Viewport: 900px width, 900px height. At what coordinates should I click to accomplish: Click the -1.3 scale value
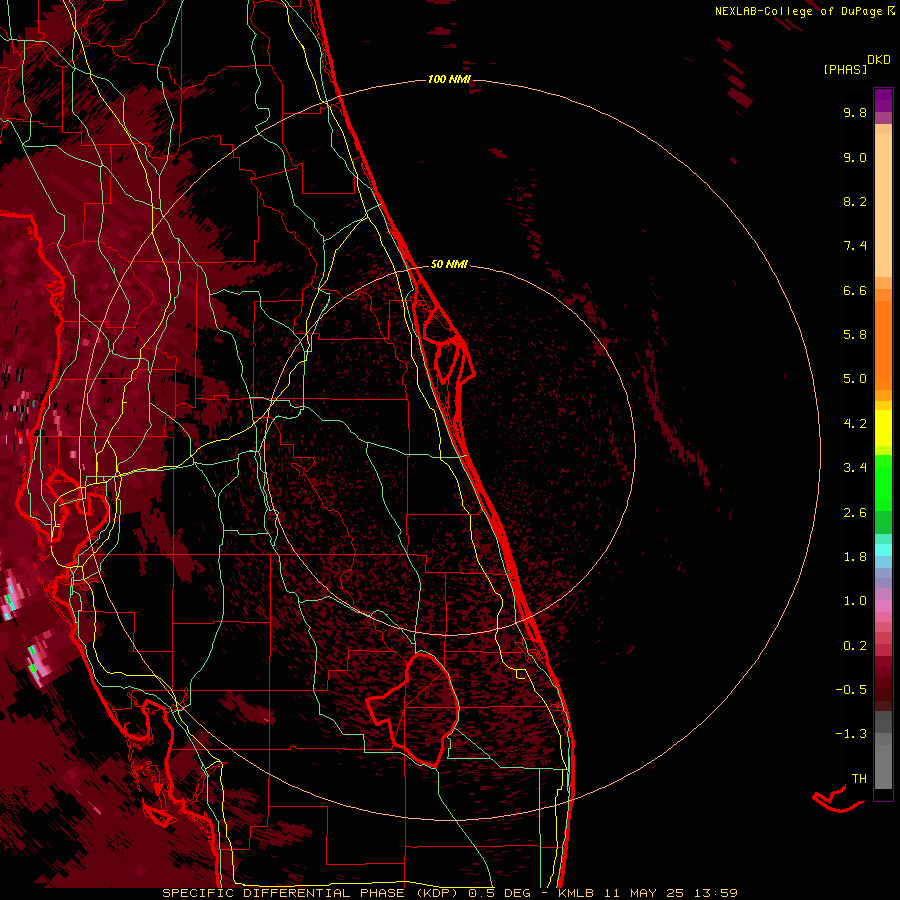[x=851, y=734]
